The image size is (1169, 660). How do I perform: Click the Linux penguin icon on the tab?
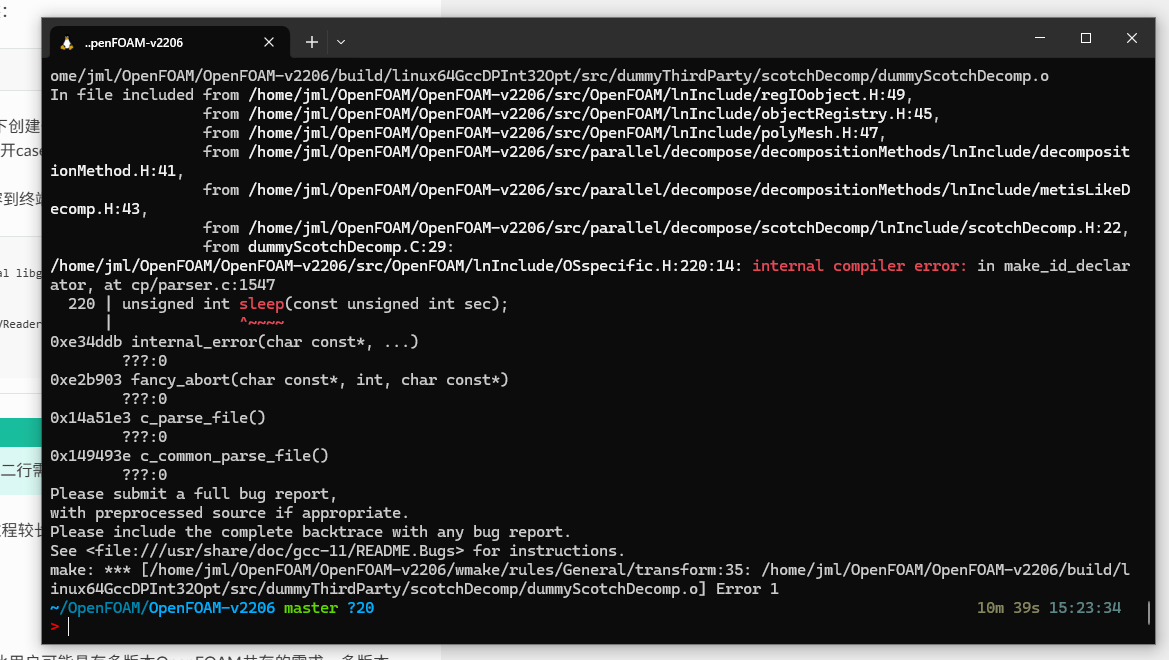point(67,43)
